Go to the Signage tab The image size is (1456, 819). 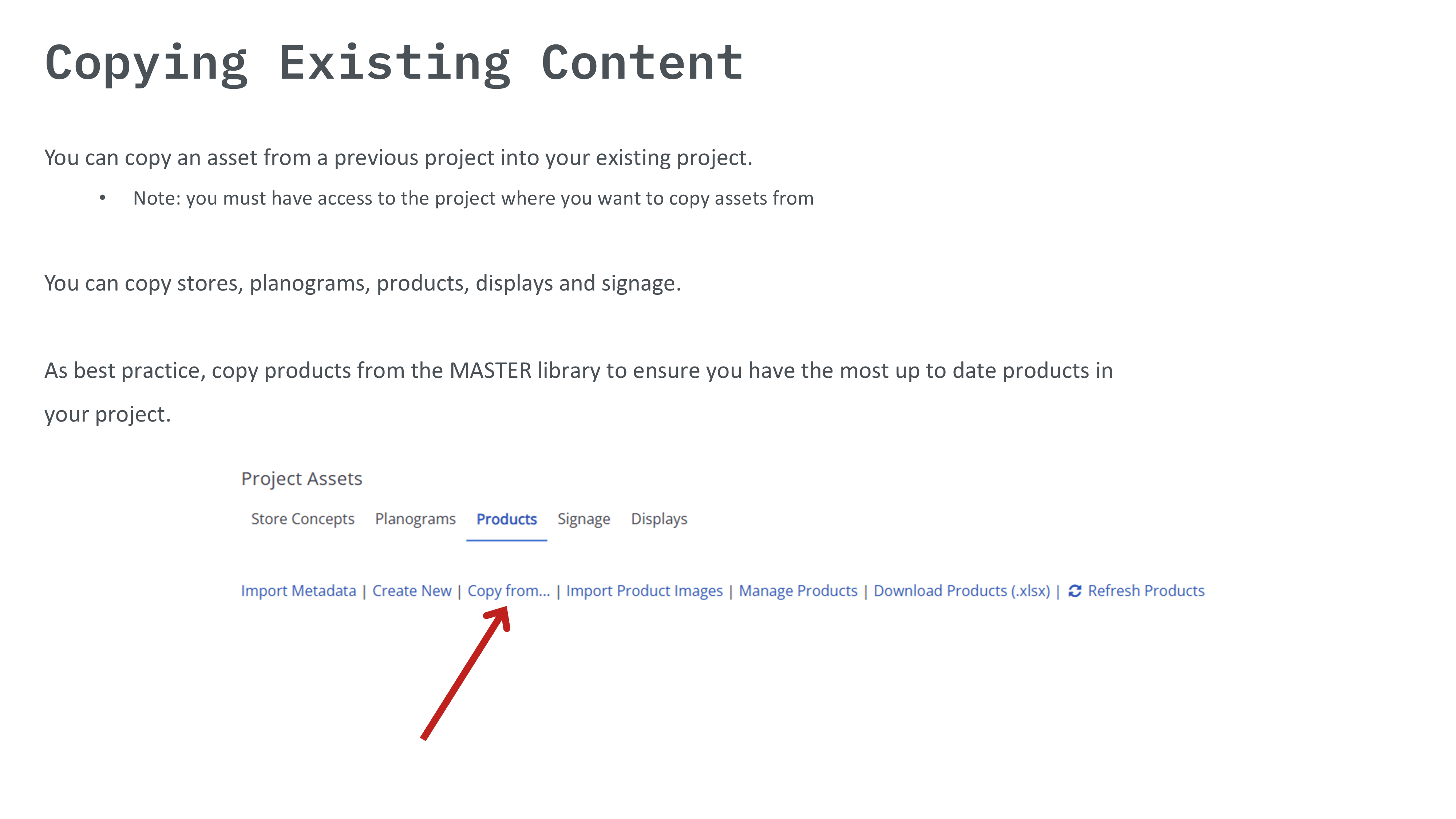pyautogui.click(x=583, y=519)
